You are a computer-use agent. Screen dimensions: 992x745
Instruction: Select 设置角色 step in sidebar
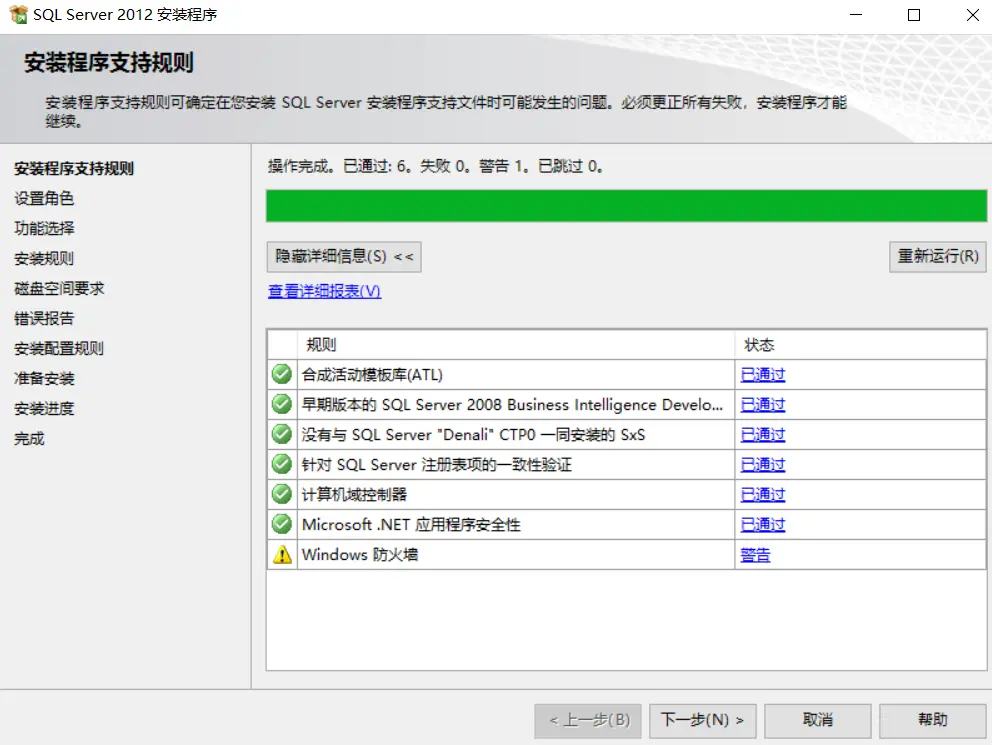pyautogui.click(x=44, y=199)
